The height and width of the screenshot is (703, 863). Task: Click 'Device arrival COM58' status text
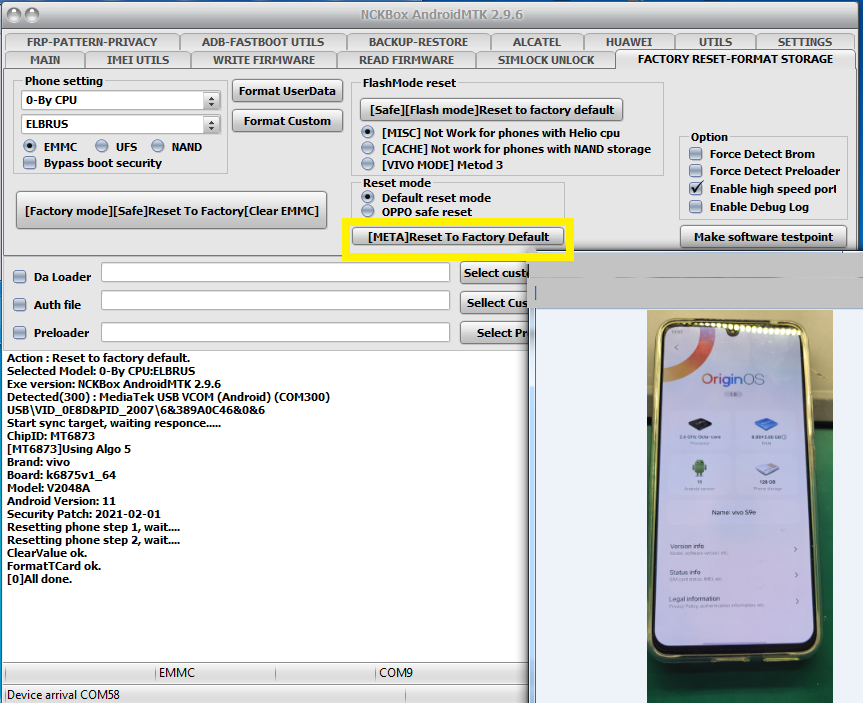pos(63,695)
